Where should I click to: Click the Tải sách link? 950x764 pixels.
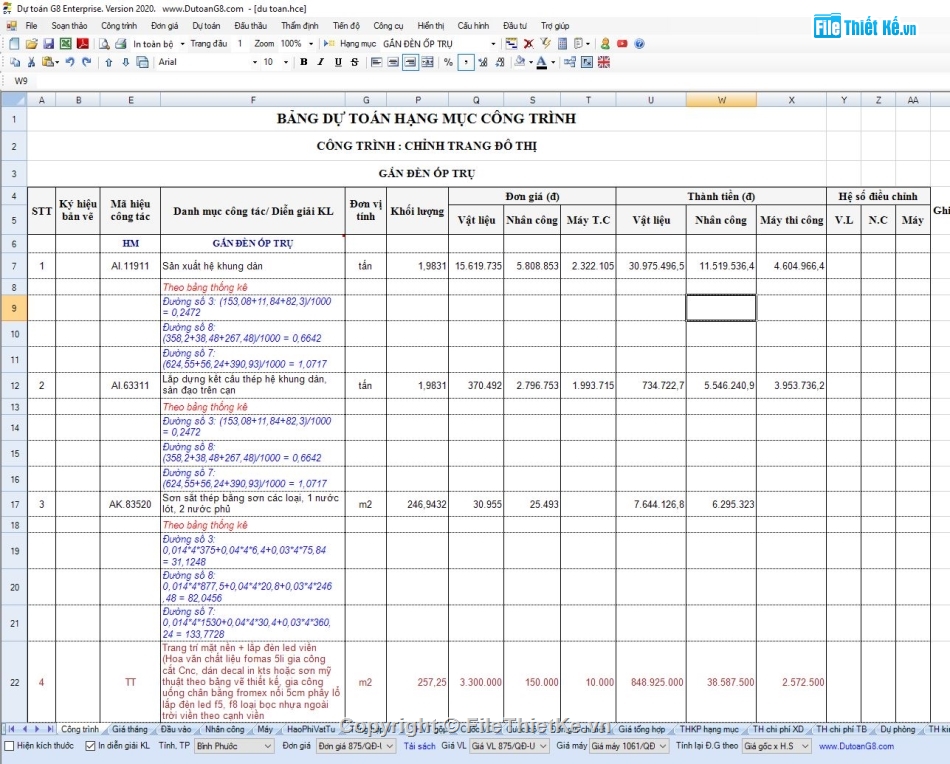point(419,746)
